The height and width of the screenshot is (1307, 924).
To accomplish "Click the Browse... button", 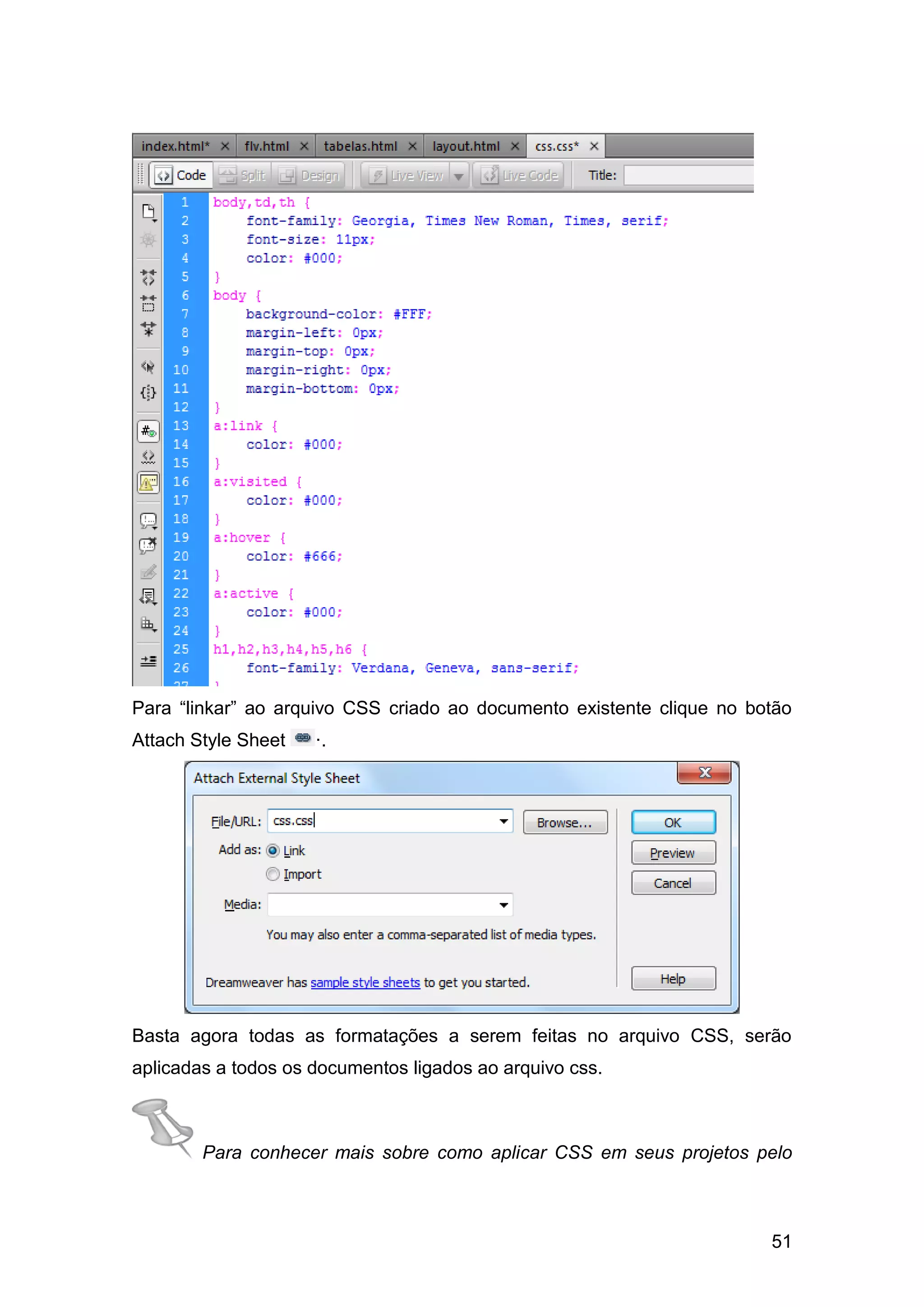I will point(565,822).
